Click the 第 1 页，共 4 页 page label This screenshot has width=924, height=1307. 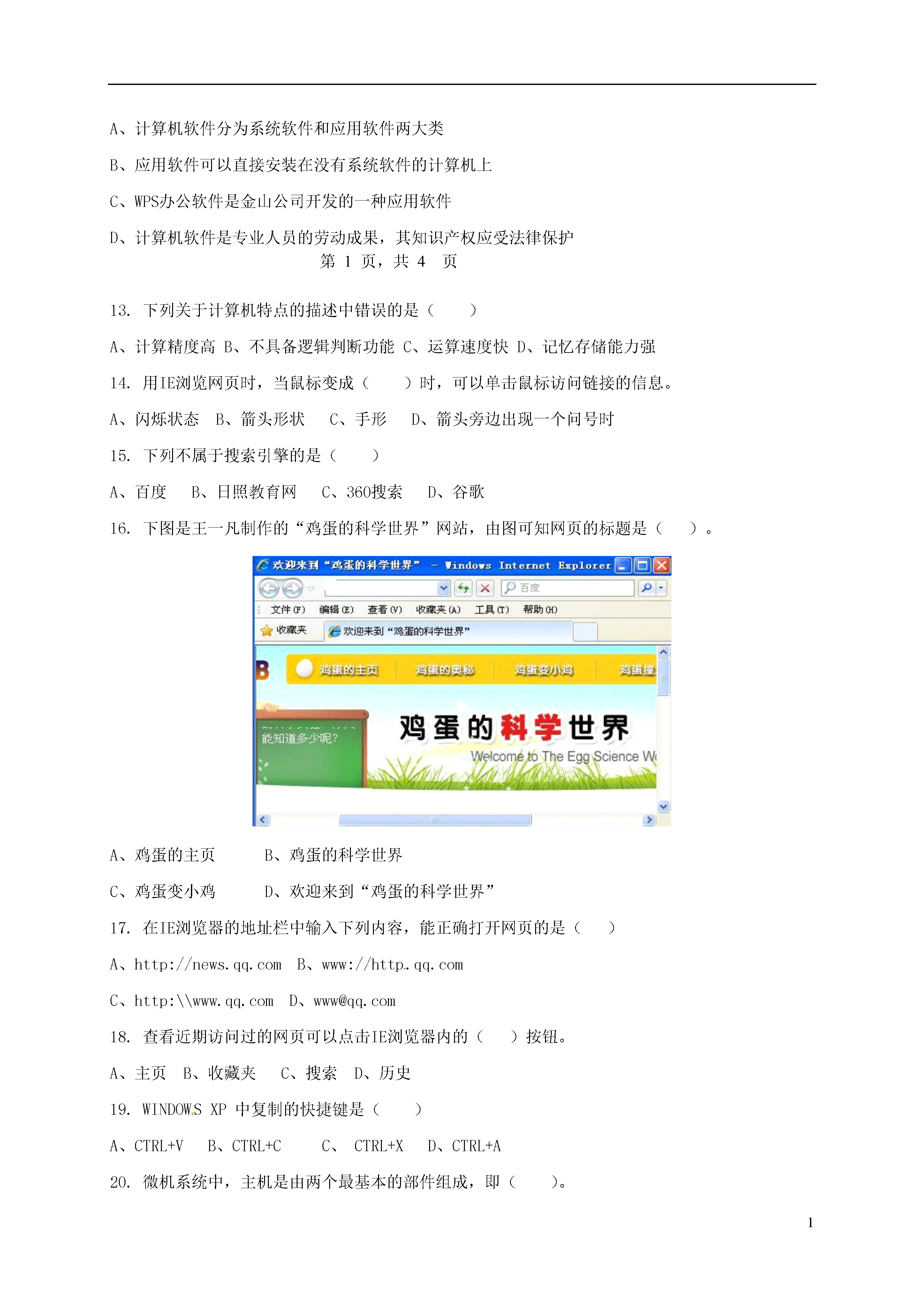coord(389,261)
